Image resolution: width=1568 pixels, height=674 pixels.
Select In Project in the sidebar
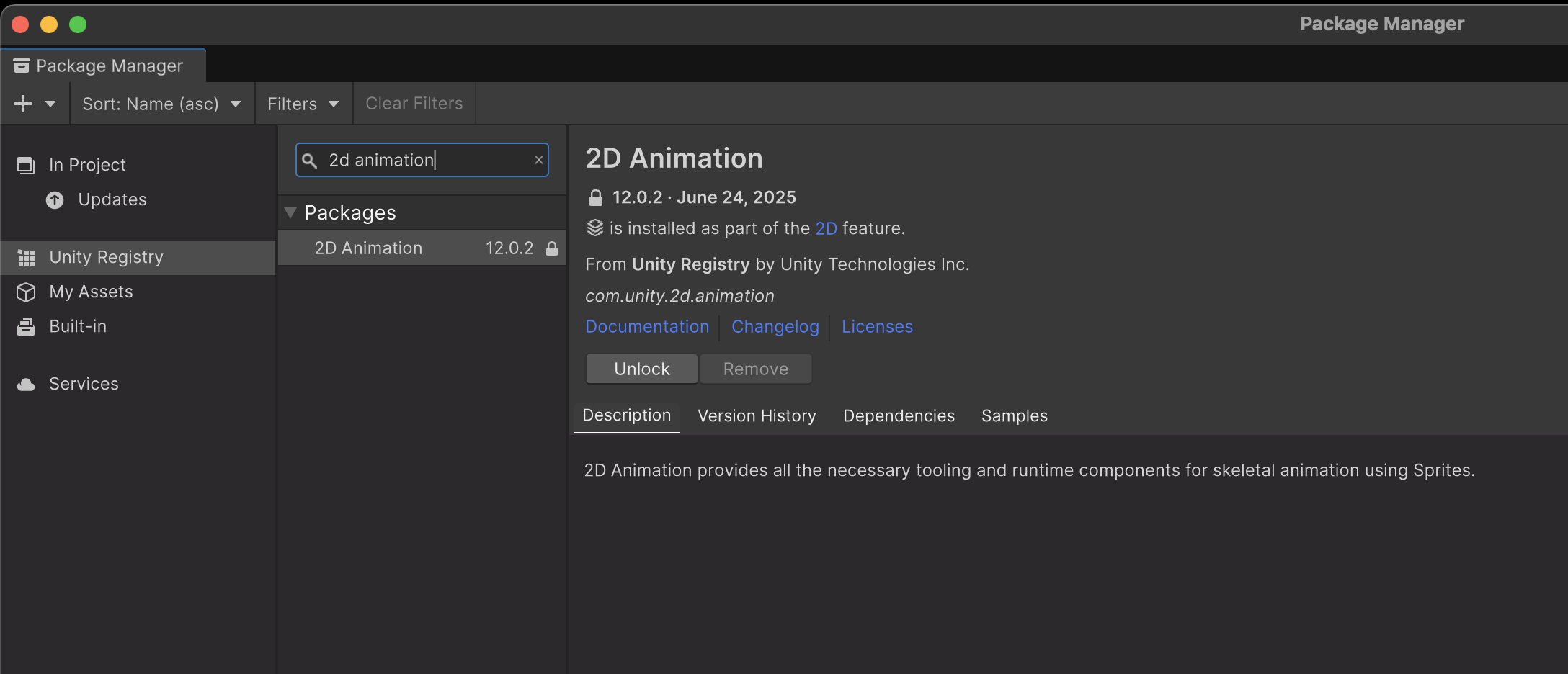click(x=87, y=165)
